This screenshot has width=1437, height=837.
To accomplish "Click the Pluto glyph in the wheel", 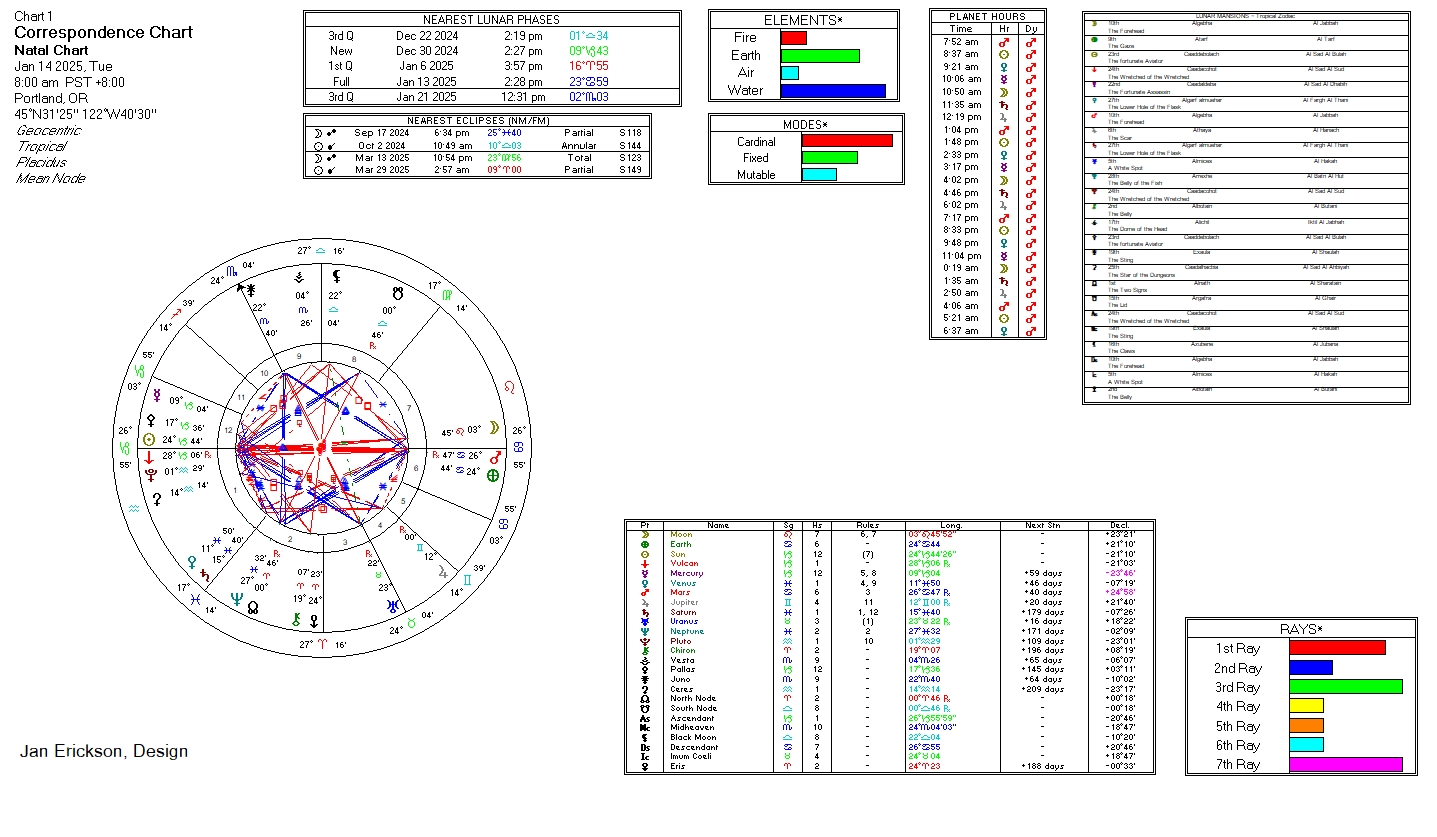I will (x=150, y=473).
